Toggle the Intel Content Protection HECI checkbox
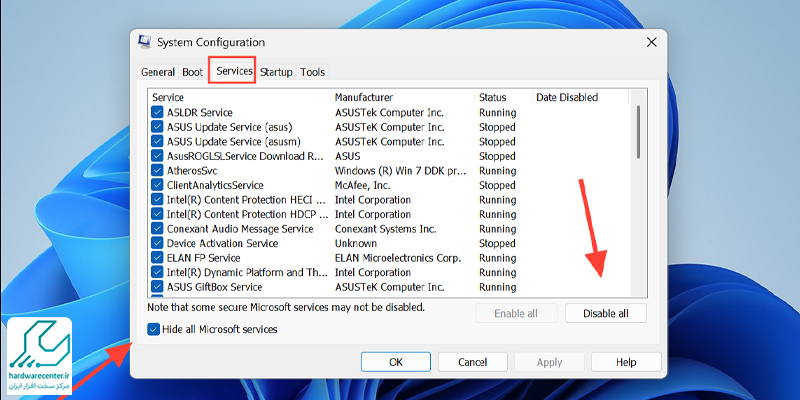 click(157, 199)
